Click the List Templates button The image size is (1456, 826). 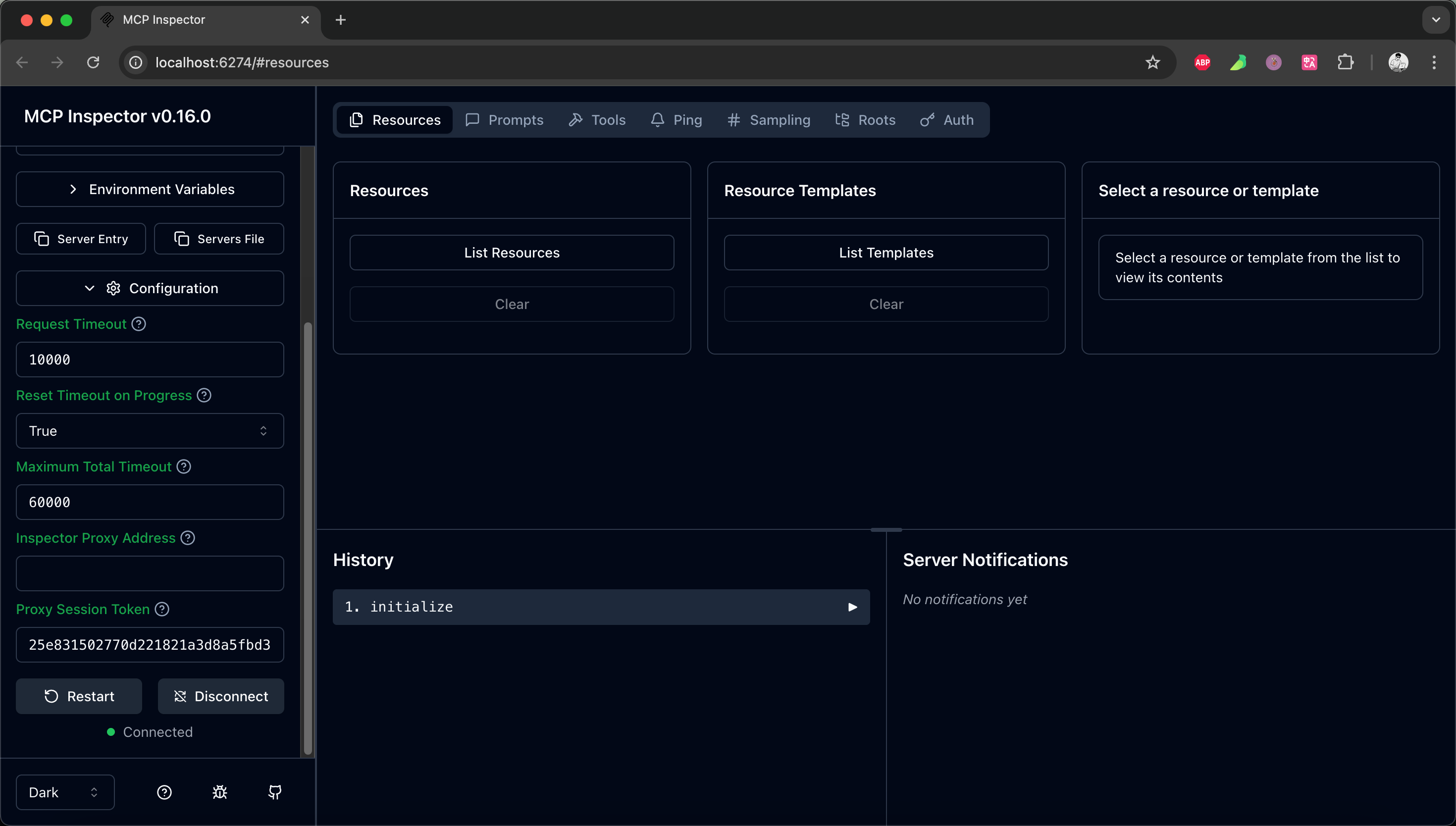click(x=886, y=253)
